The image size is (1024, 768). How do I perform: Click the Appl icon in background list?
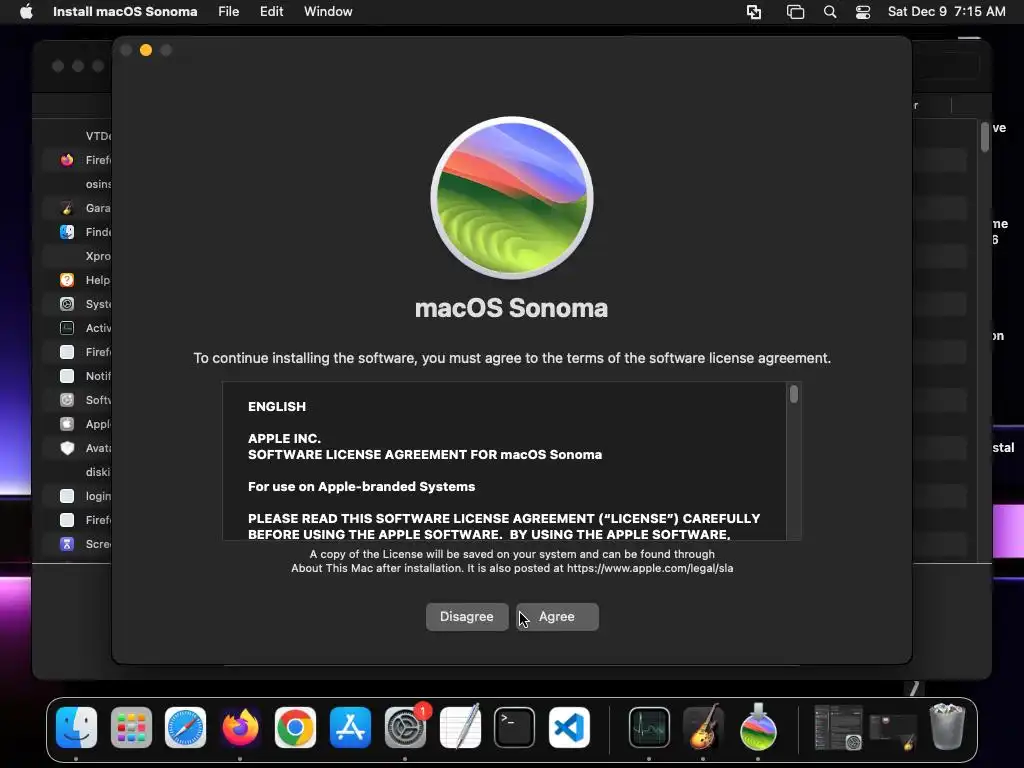tap(67, 424)
